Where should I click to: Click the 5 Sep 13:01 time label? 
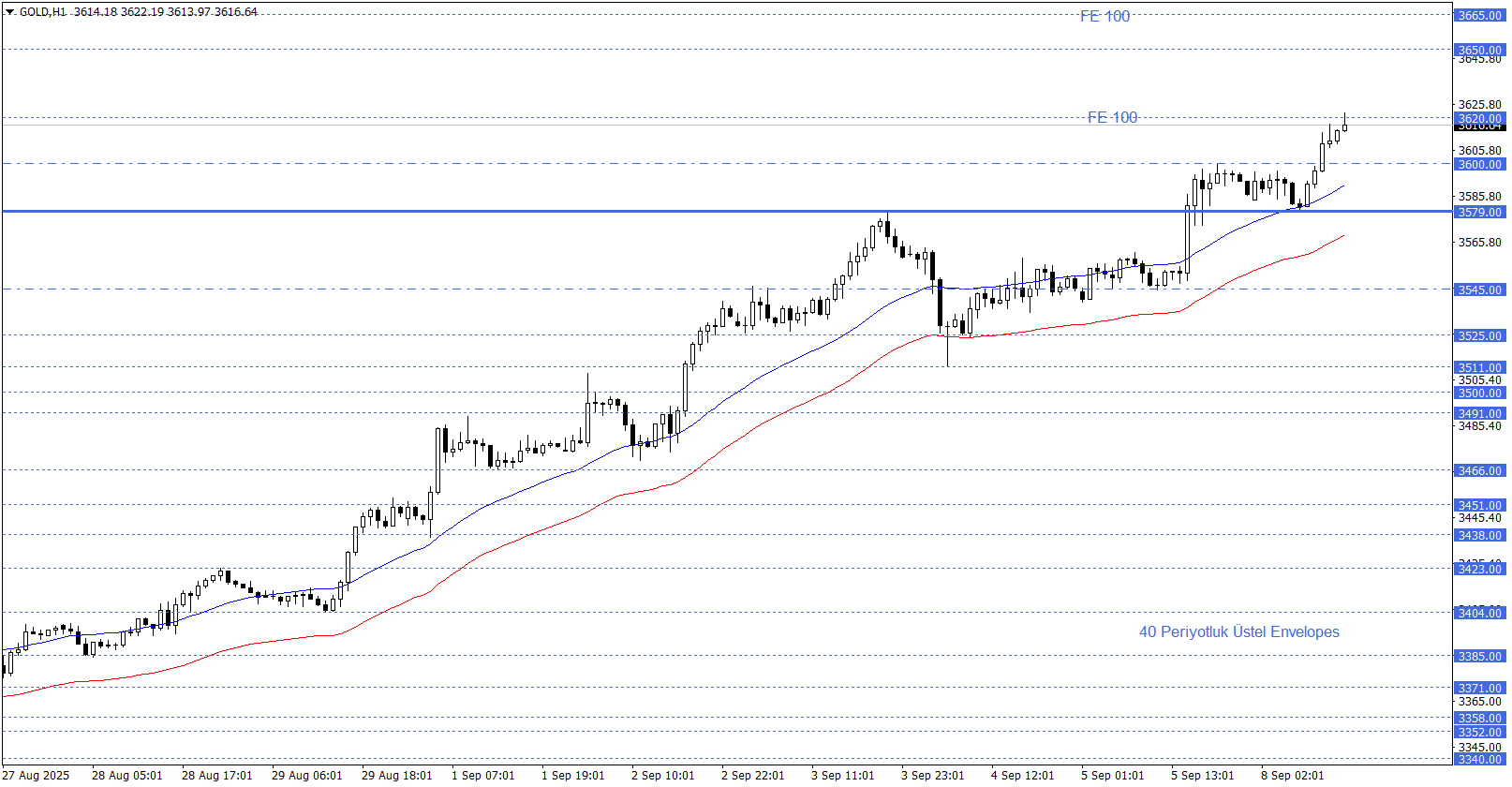(x=1202, y=775)
